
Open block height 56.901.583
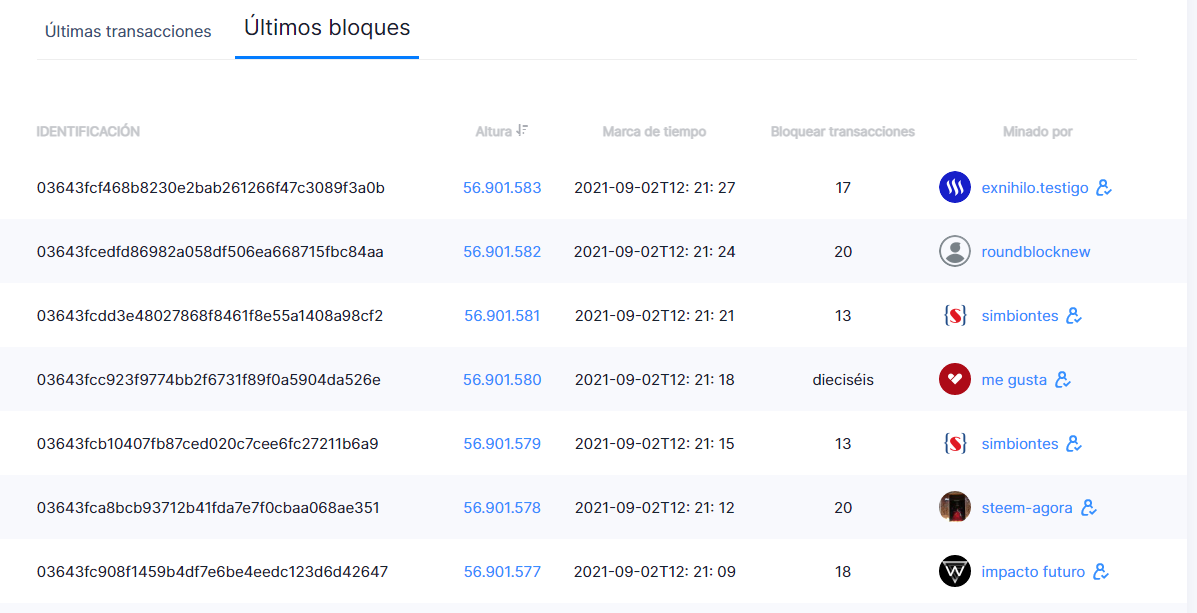tap(502, 188)
